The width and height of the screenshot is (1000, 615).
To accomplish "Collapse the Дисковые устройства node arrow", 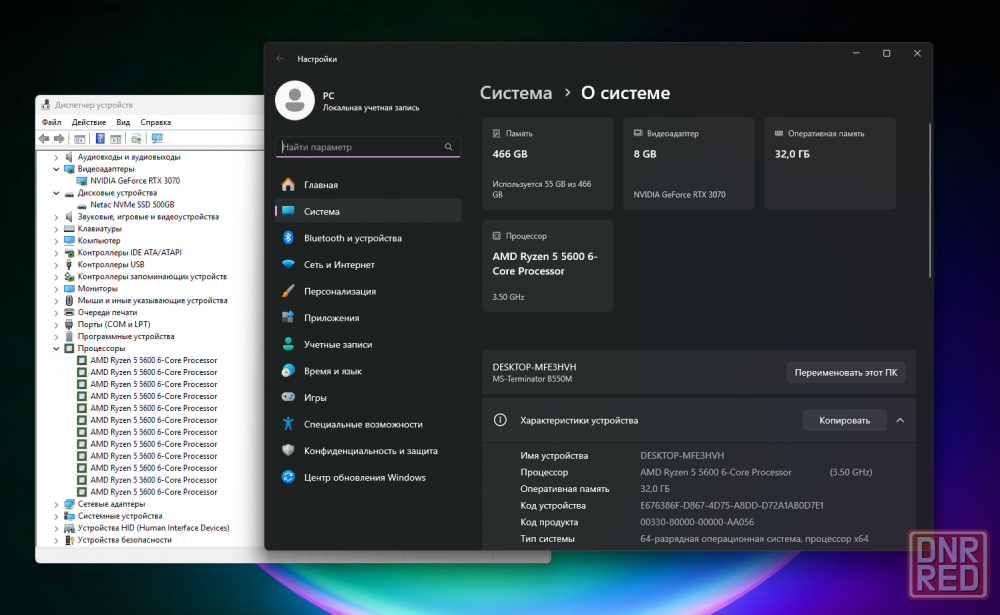I will tap(56, 193).
